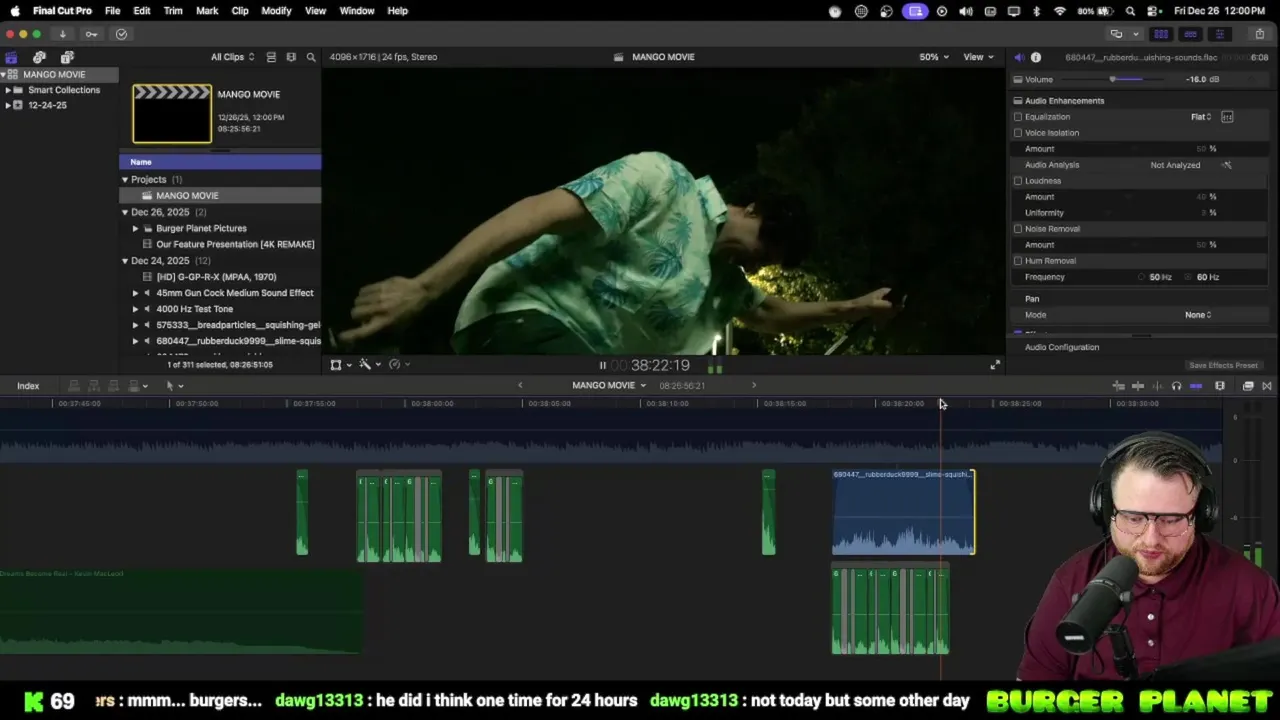The height and width of the screenshot is (720, 1280).
Task: Click the Audio Analysis magic wand icon
Action: 1227,165
